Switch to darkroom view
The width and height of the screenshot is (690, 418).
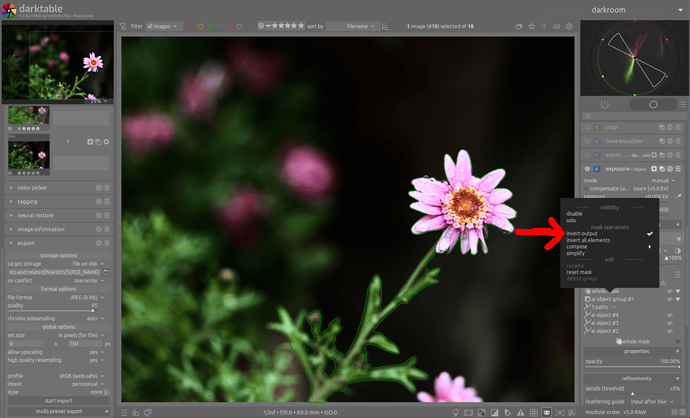[608, 10]
